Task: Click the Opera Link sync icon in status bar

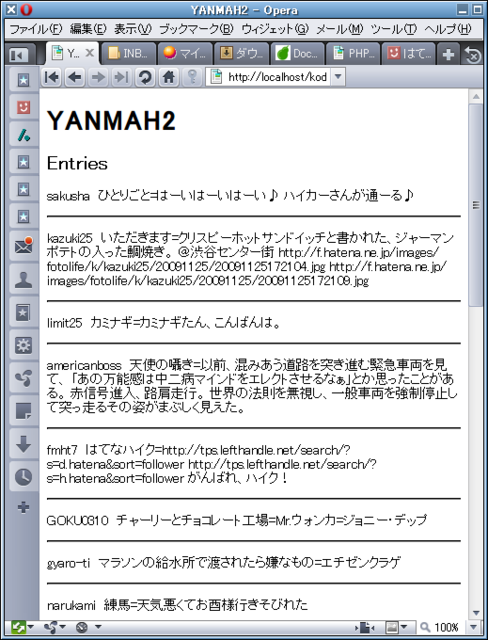Action: (x=18, y=627)
